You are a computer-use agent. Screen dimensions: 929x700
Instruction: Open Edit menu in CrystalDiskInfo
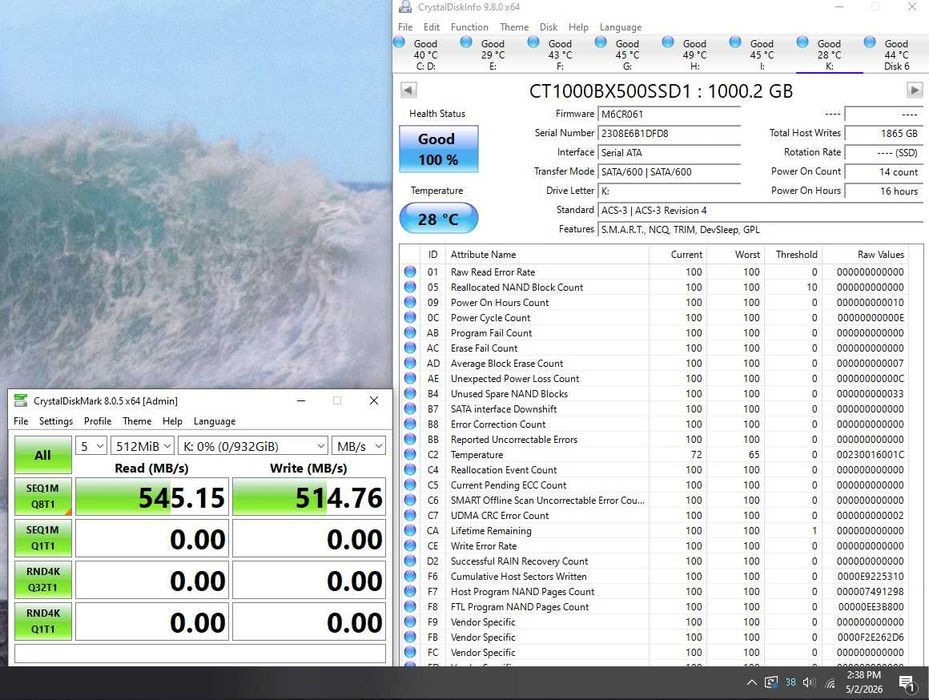coord(431,27)
